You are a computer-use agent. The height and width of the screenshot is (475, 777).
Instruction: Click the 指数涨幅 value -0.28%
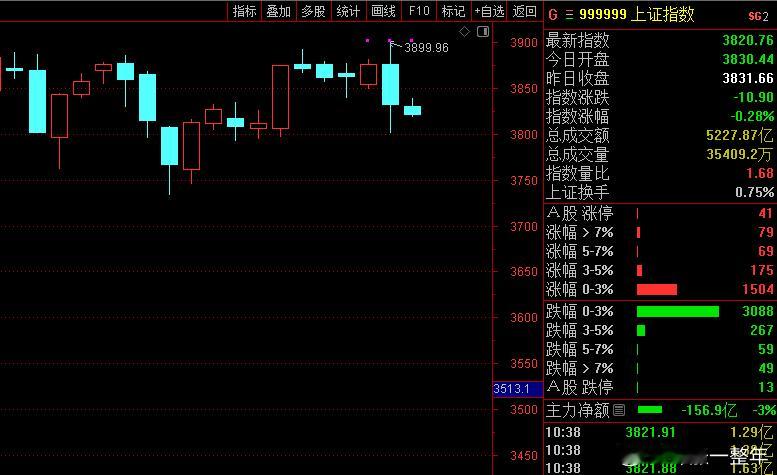coord(752,116)
